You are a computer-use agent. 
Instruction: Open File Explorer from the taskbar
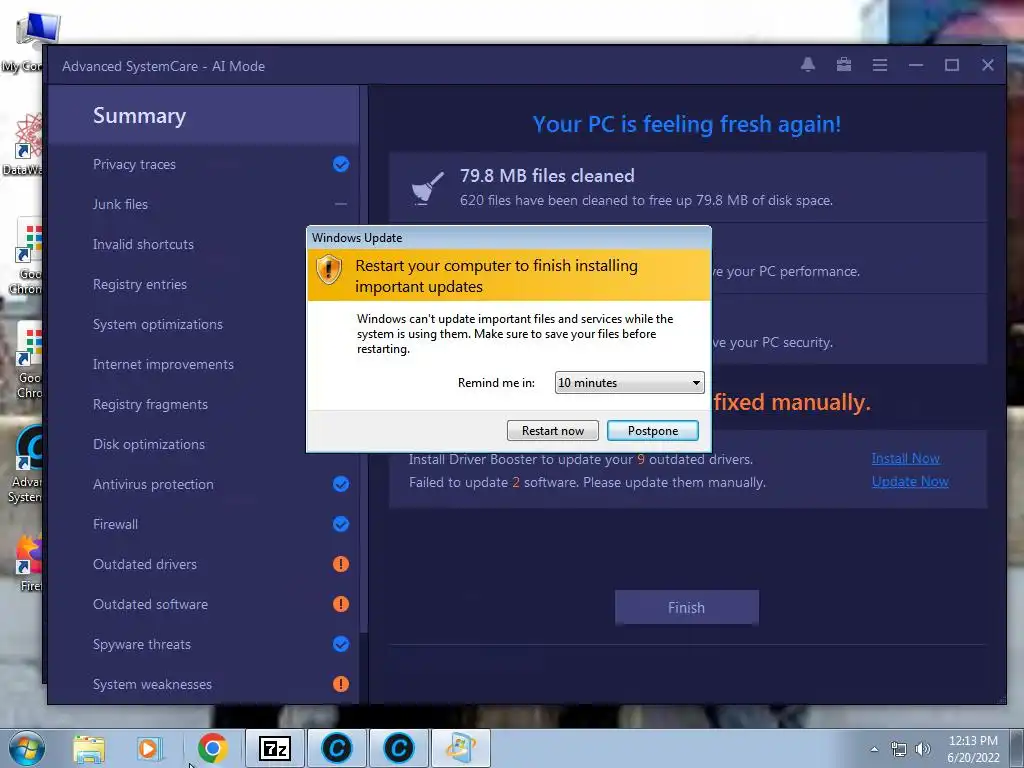[89, 749]
